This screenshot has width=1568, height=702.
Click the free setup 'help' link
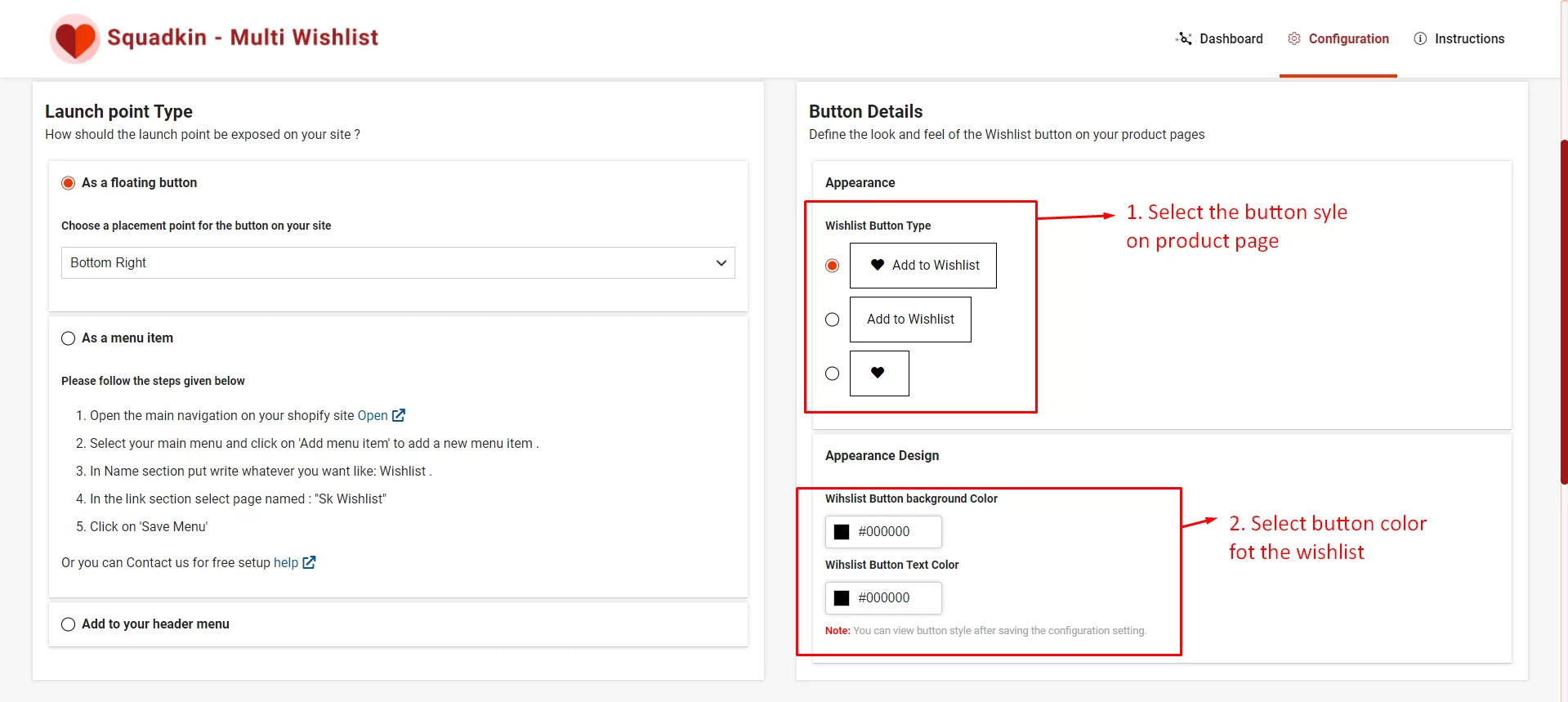coord(286,562)
